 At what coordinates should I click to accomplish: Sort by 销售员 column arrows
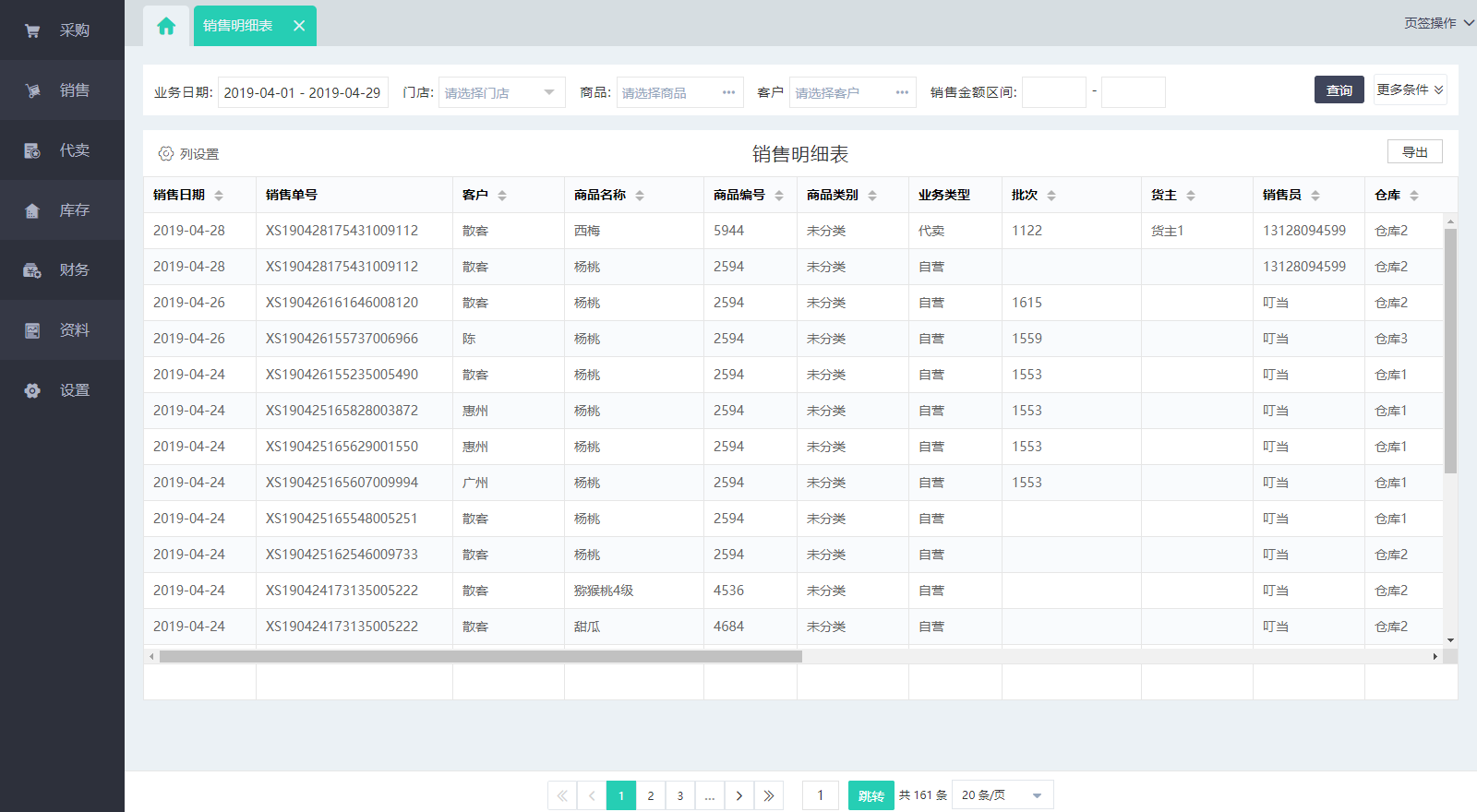(1315, 196)
